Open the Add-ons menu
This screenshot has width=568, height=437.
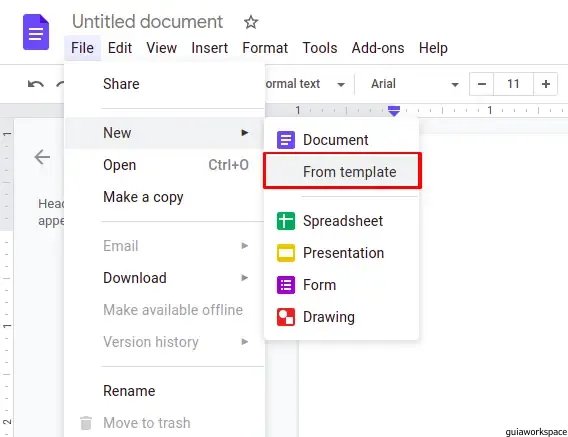click(378, 48)
